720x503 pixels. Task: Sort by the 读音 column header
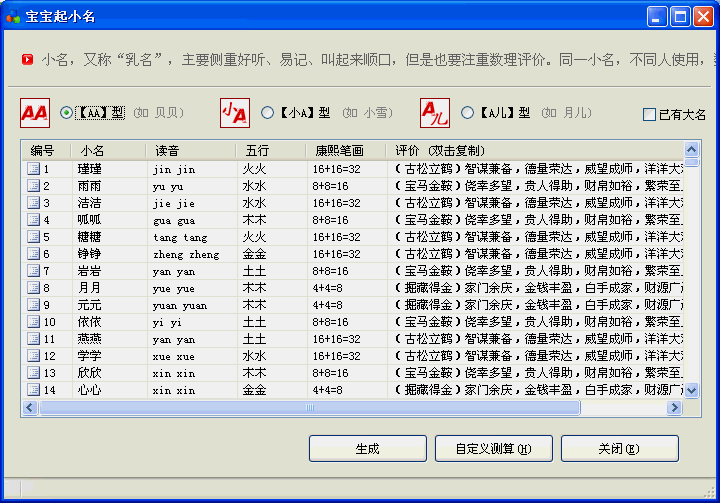coord(191,150)
